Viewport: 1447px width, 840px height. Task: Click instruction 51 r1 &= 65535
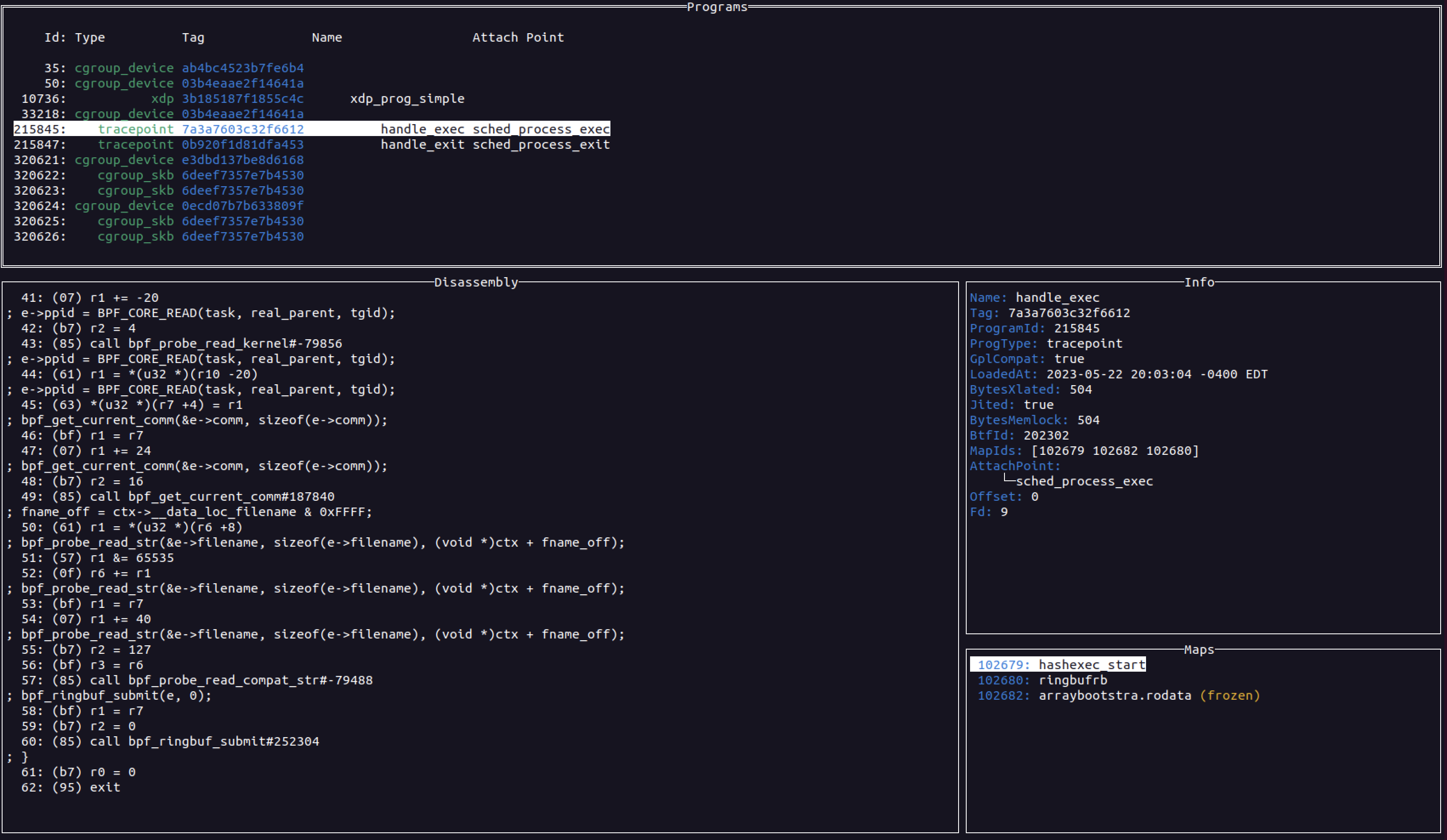98,558
